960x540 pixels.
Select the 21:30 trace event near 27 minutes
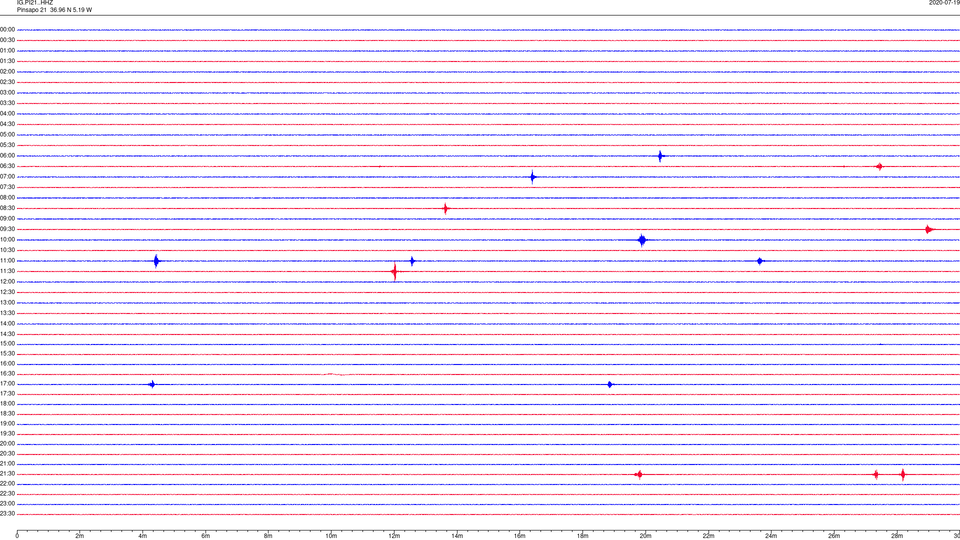tap(876, 474)
